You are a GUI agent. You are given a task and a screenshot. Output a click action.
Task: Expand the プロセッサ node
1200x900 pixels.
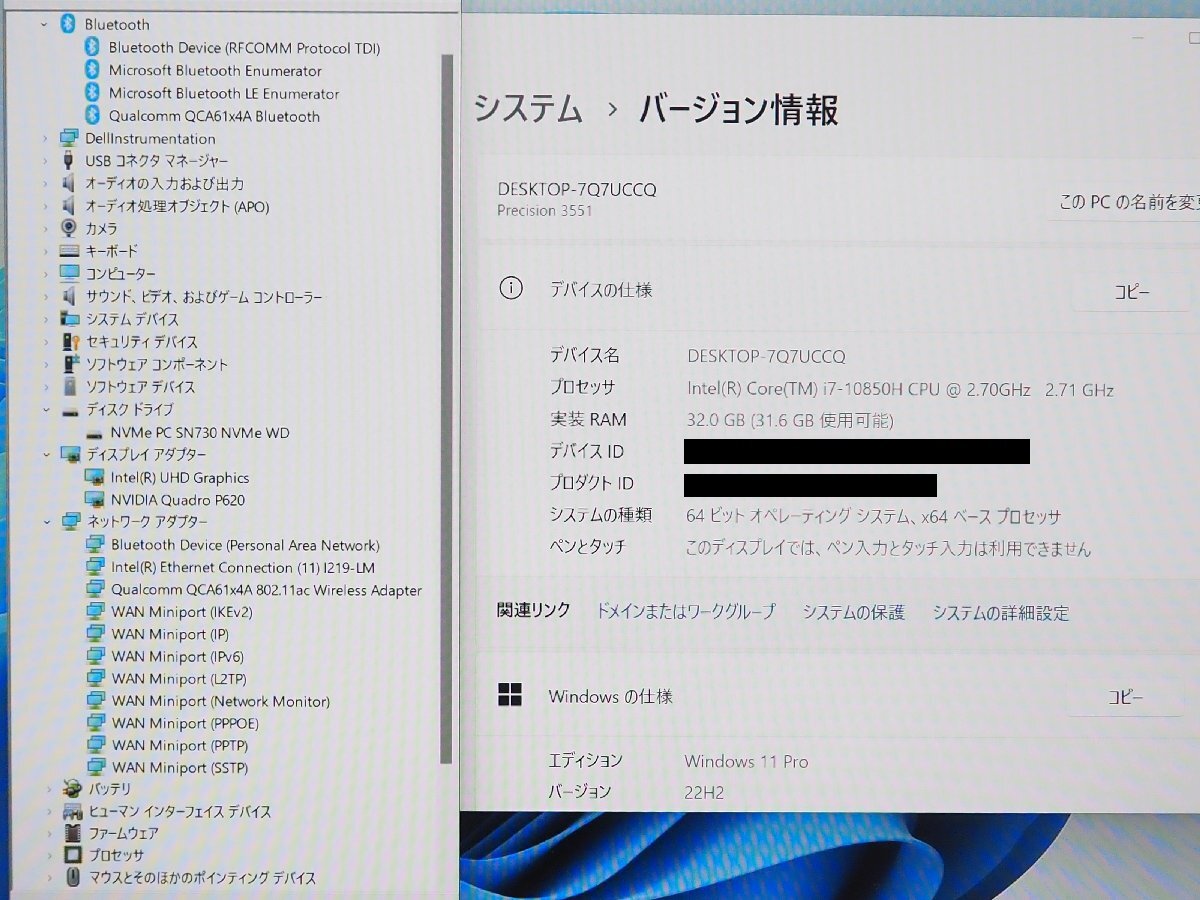point(48,856)
